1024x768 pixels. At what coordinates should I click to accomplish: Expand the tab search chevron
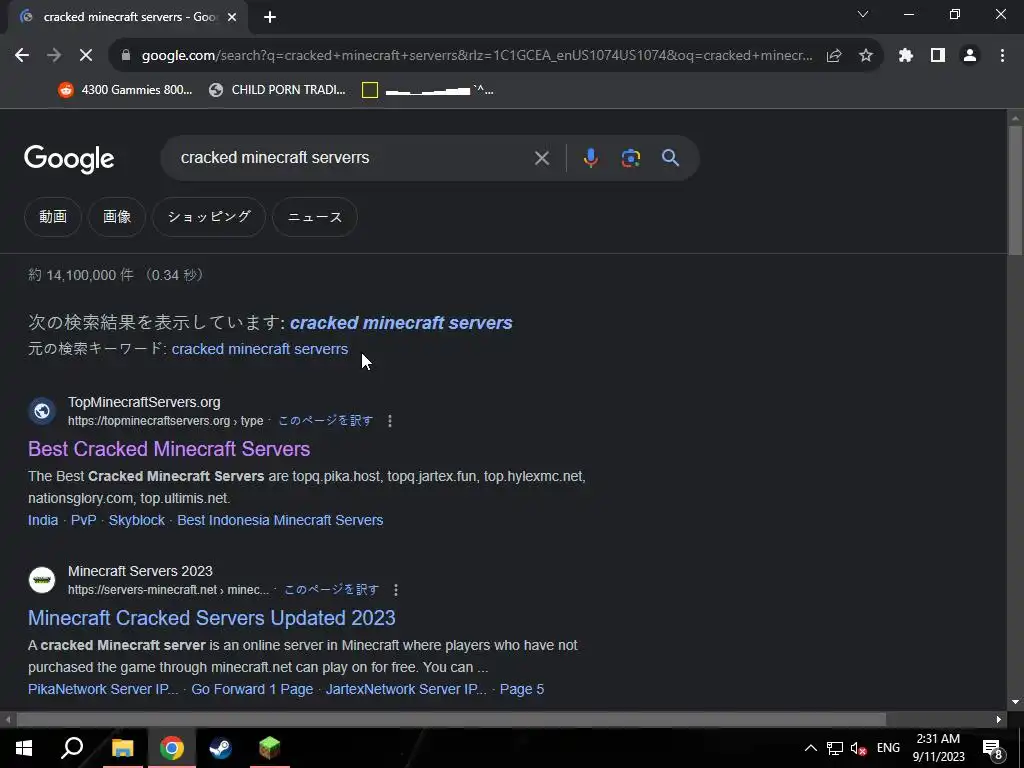pyautogui.click(x=863, y=14)
